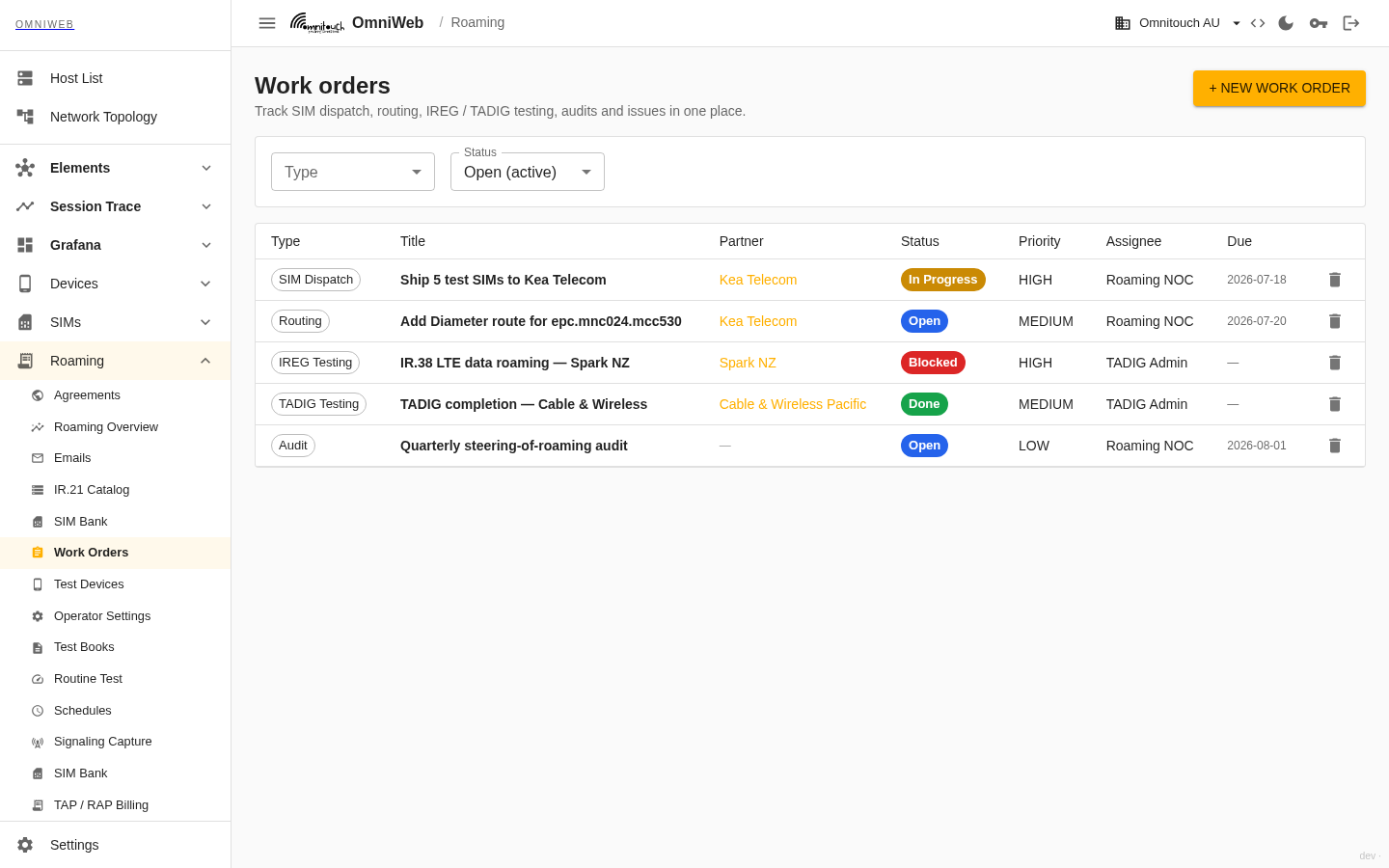The height and width of the screenshot is (868, 1389).
Task: Delete the TADIG completion work order
Action: click(x=1335, y=404)
